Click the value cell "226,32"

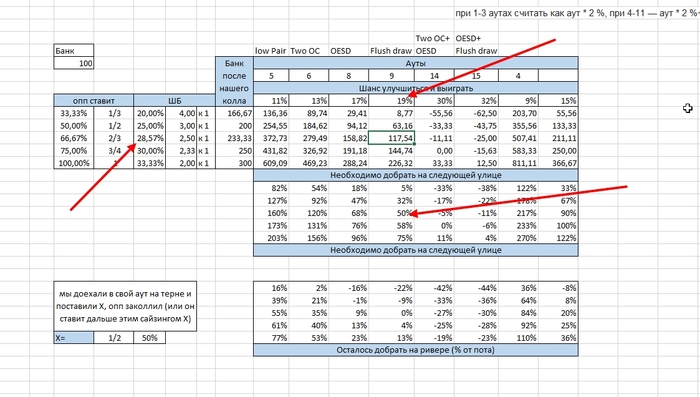[x=392, y=163]
